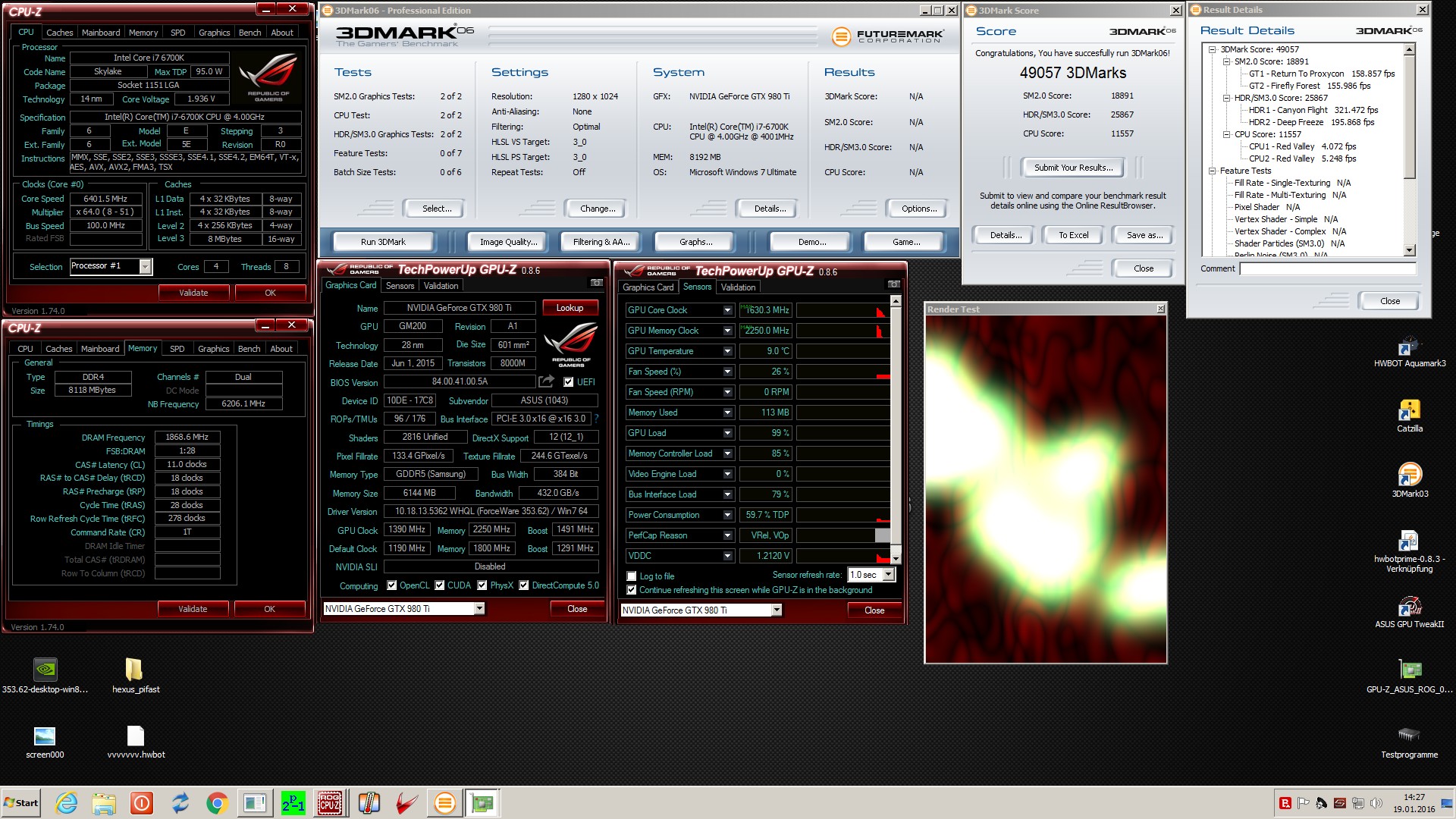Open Google Chrome from the taskbar

[x=217, y=802]
